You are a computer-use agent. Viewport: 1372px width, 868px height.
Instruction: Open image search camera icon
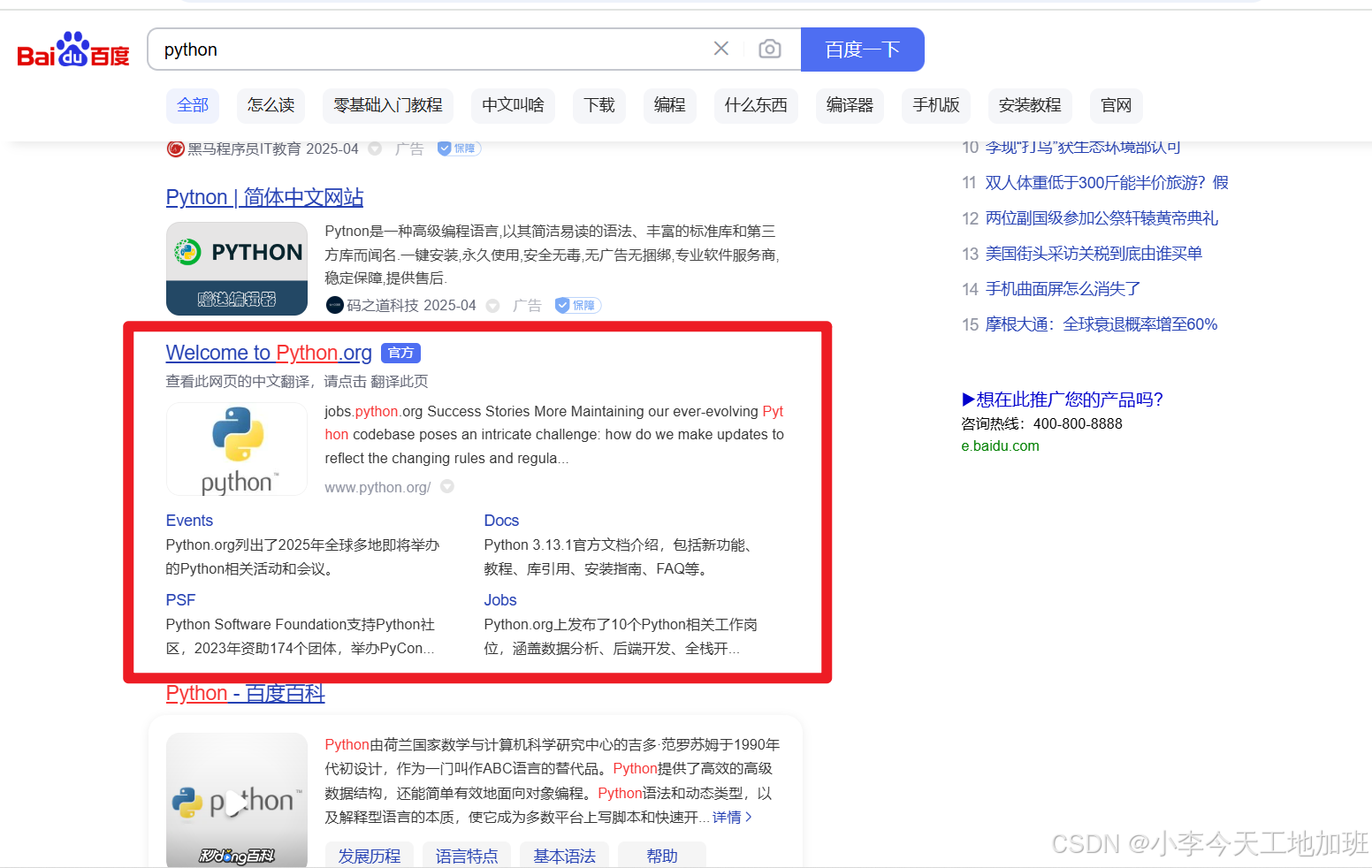point(770,49)
